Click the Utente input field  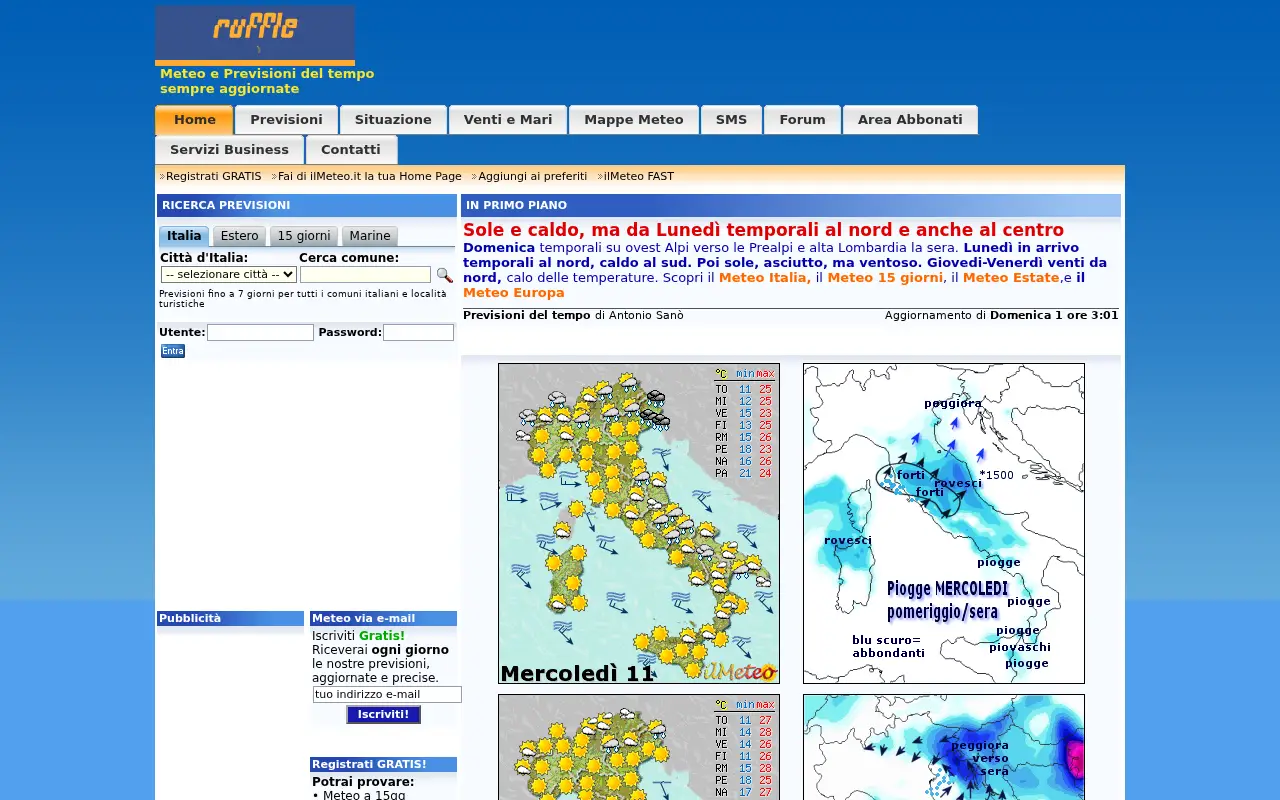point(260,332)
